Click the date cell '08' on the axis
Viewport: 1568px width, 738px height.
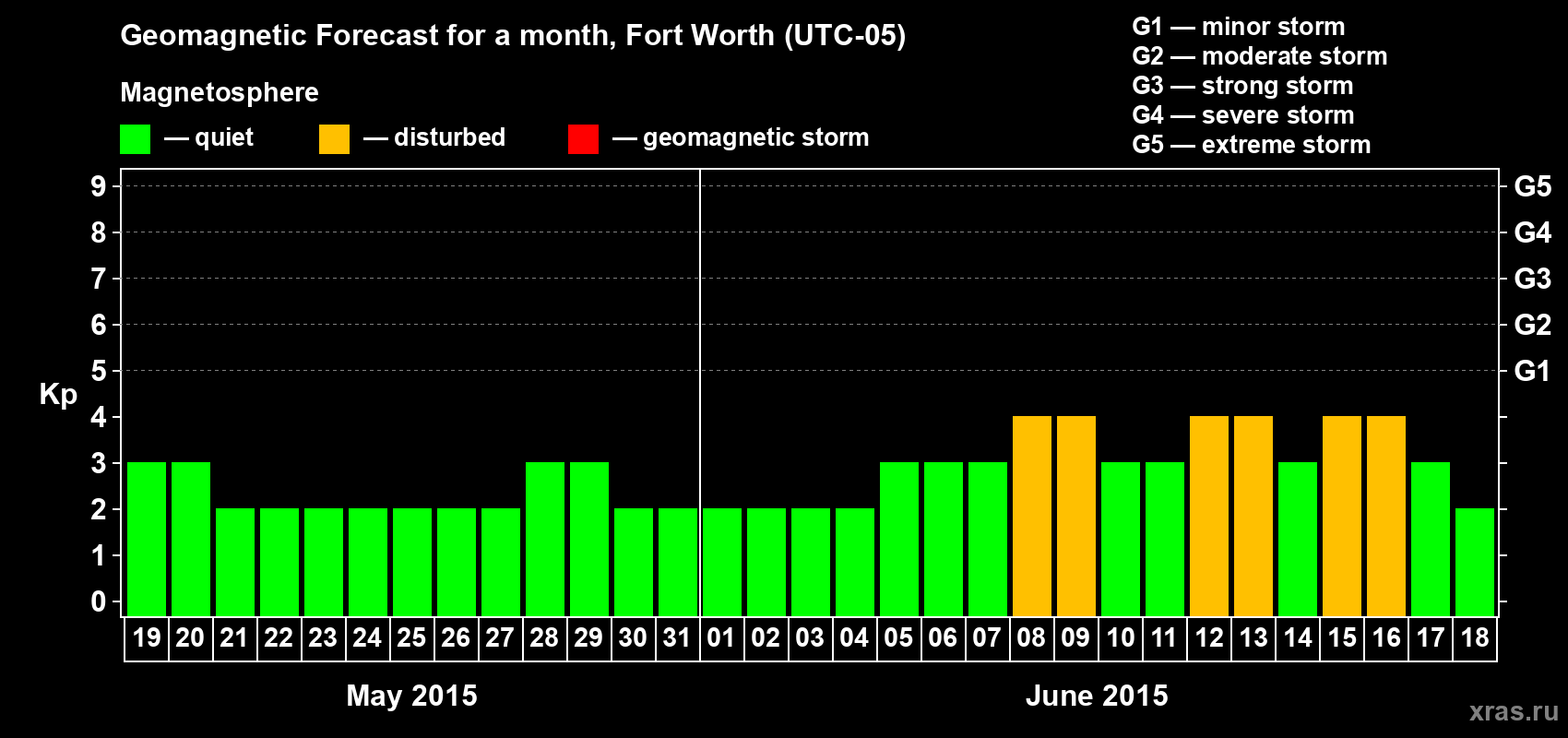pos(1031,638)
